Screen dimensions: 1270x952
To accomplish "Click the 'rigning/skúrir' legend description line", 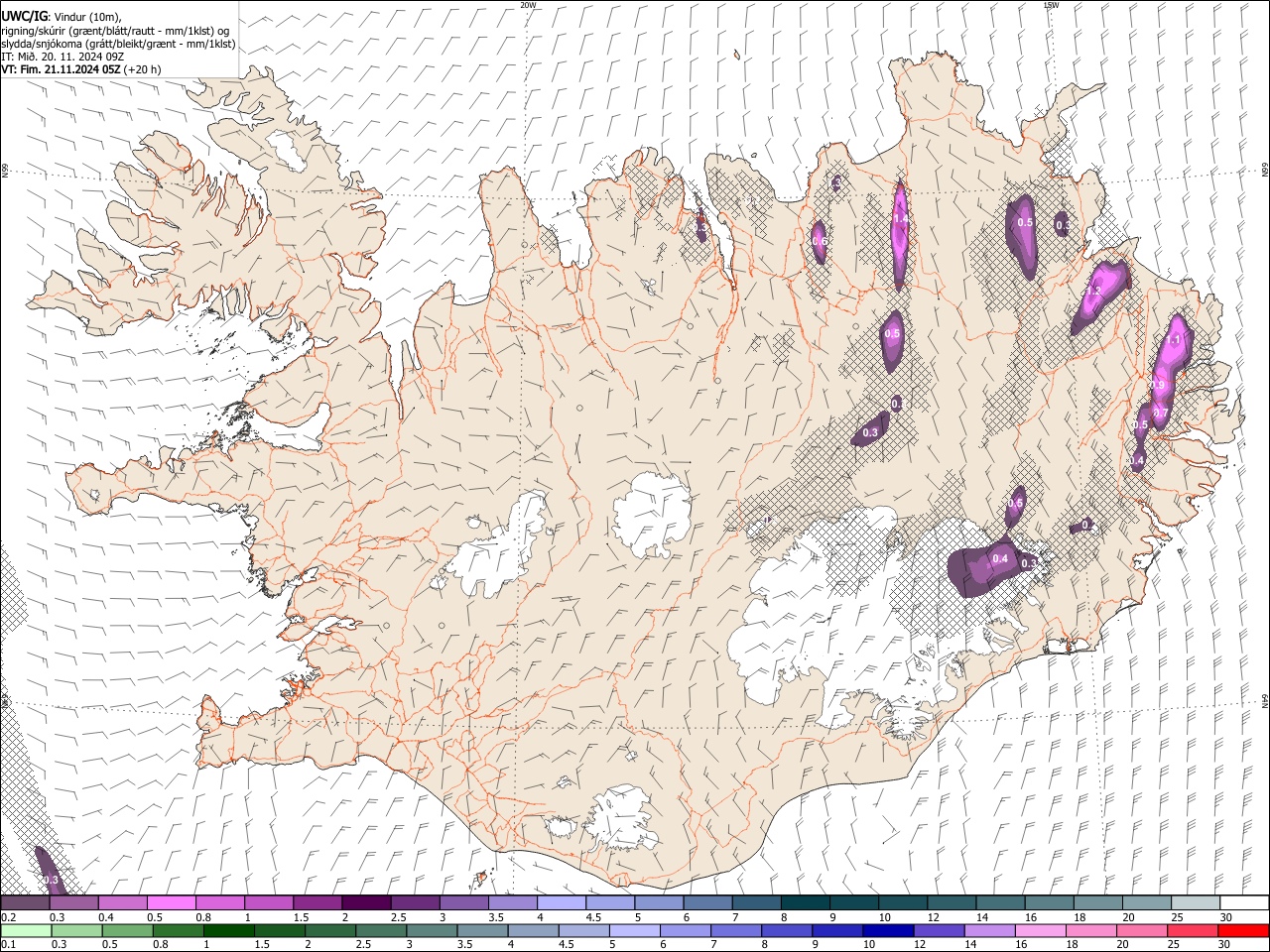I will 114,31.
